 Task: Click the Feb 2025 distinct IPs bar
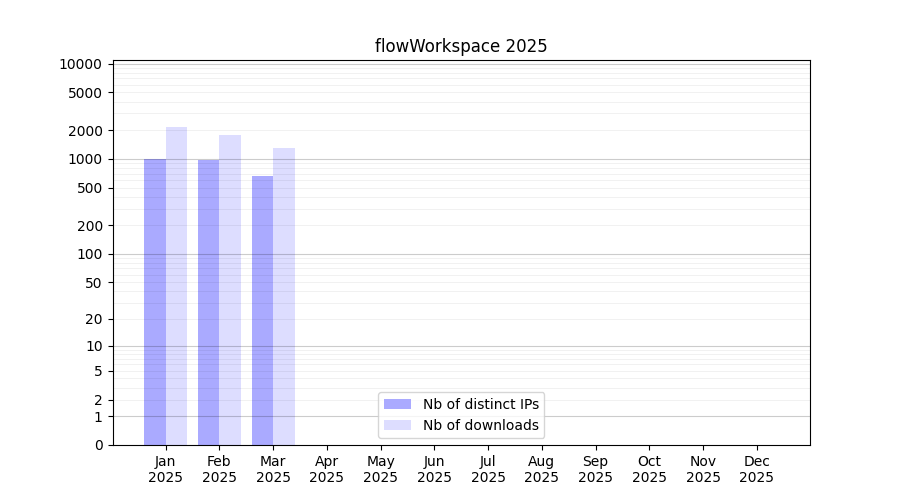click(208, 301)
